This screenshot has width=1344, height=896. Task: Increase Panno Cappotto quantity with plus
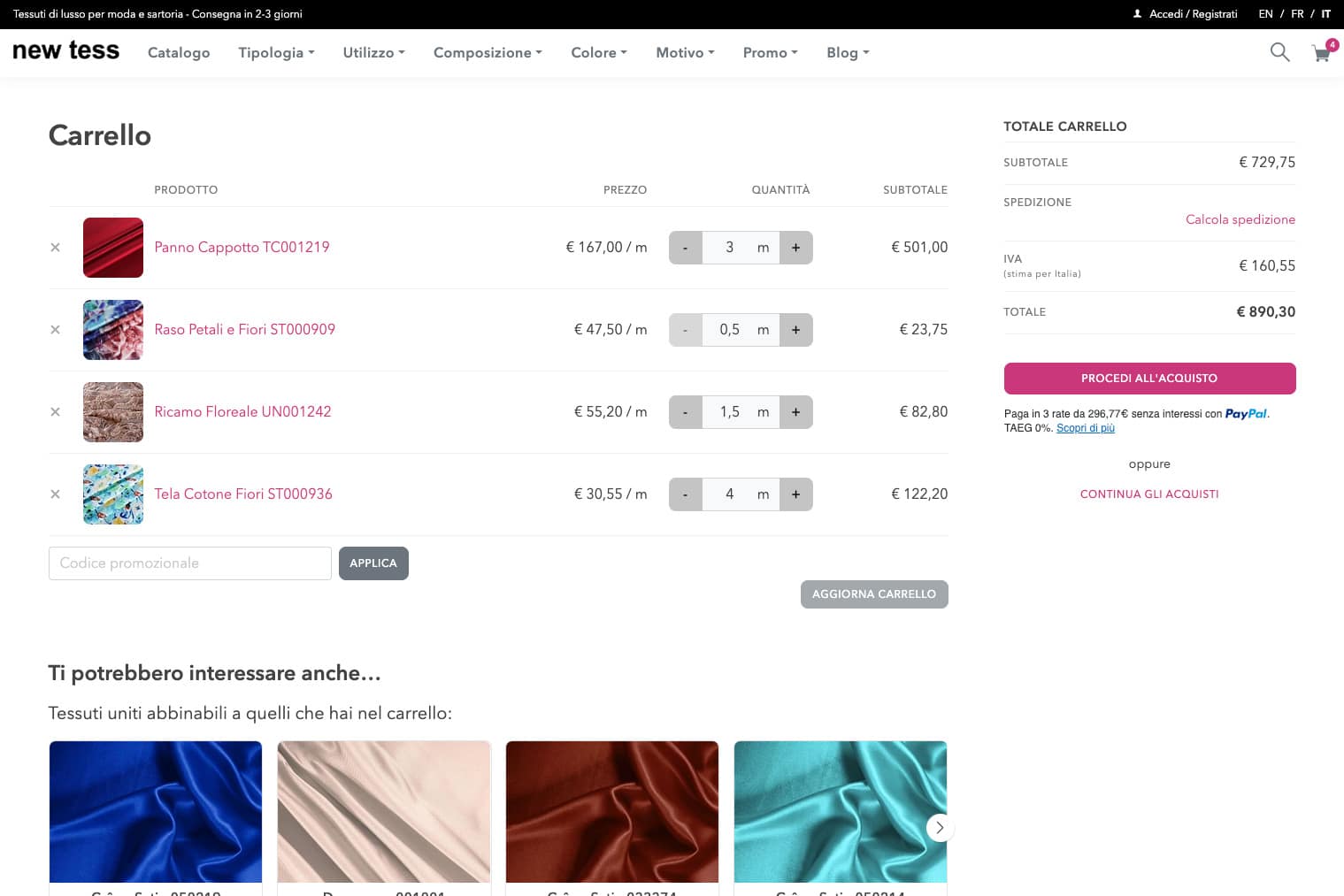click(x=795, y=248)
